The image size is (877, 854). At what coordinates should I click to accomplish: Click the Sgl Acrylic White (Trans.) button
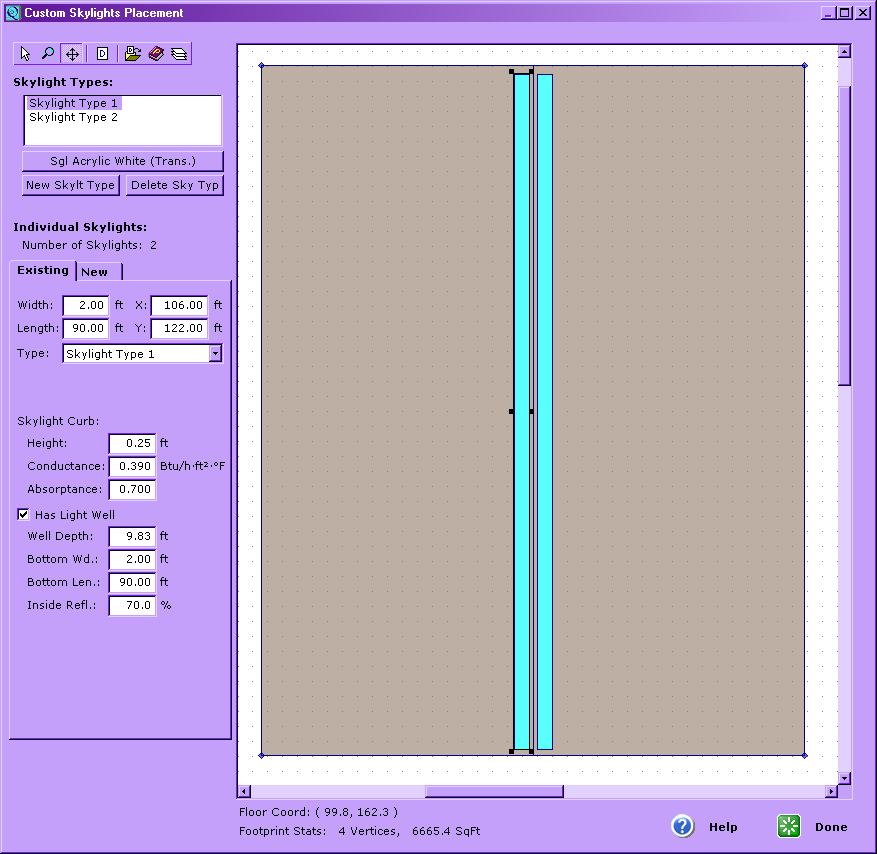[123, 161]
